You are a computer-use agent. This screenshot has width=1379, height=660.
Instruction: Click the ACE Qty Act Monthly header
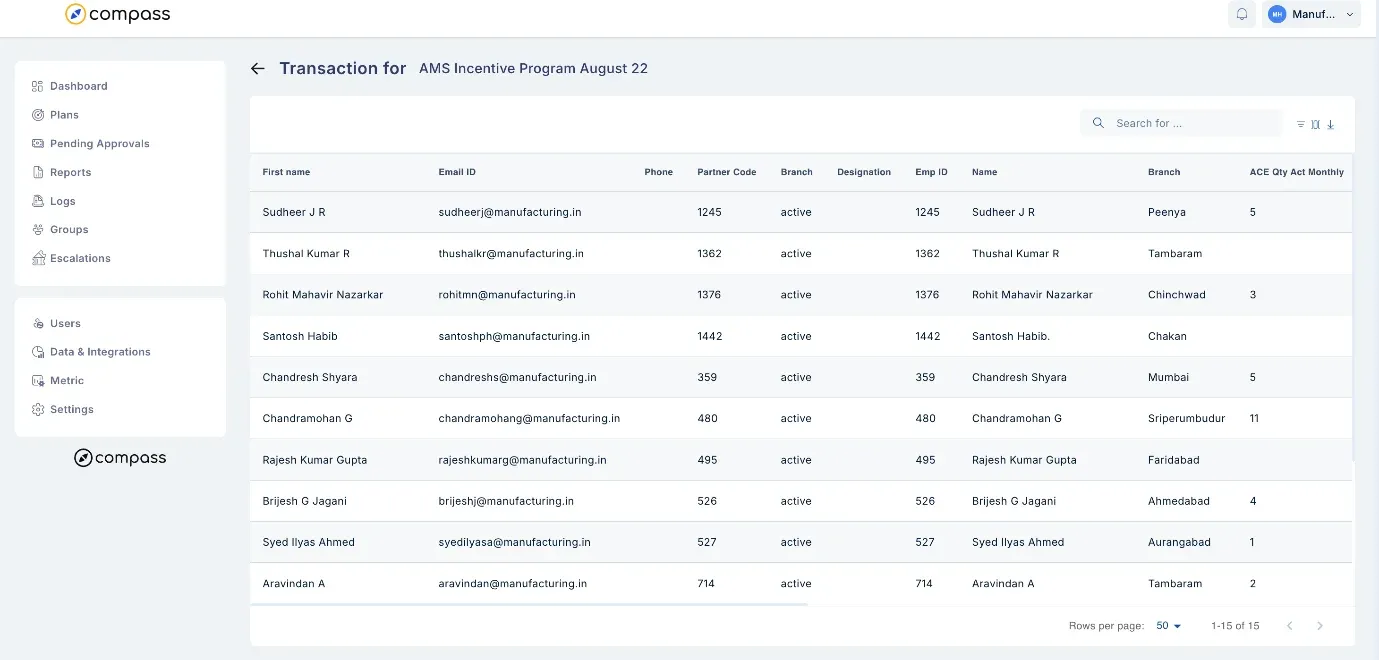click(1297, 172)
